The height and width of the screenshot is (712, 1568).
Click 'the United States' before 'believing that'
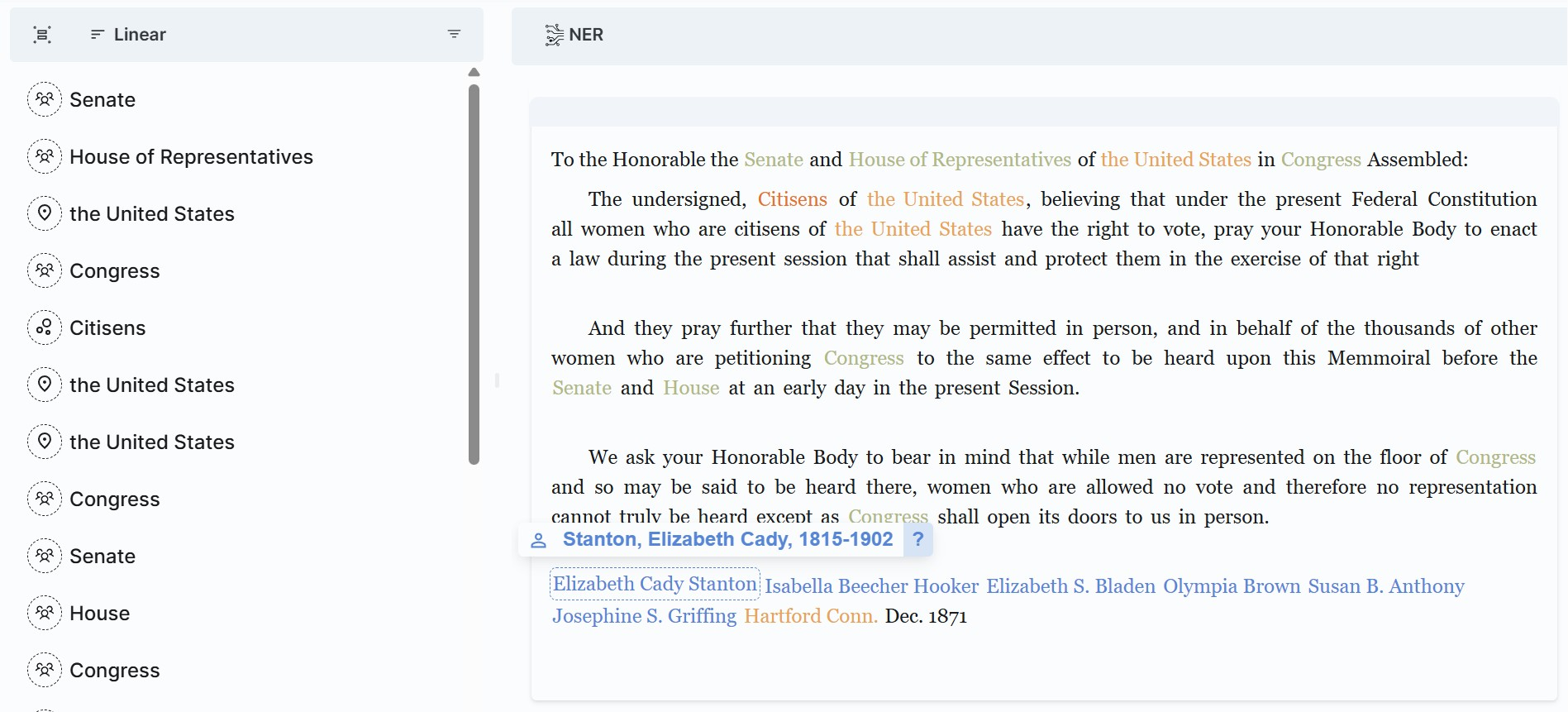(x=946, y=199)
